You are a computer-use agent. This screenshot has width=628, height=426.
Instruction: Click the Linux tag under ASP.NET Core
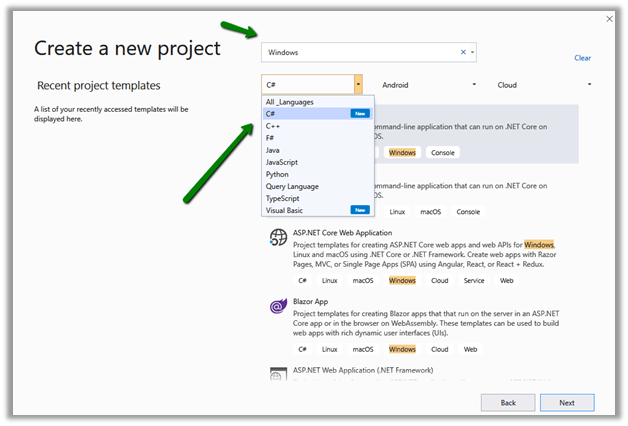click(329, 281)
